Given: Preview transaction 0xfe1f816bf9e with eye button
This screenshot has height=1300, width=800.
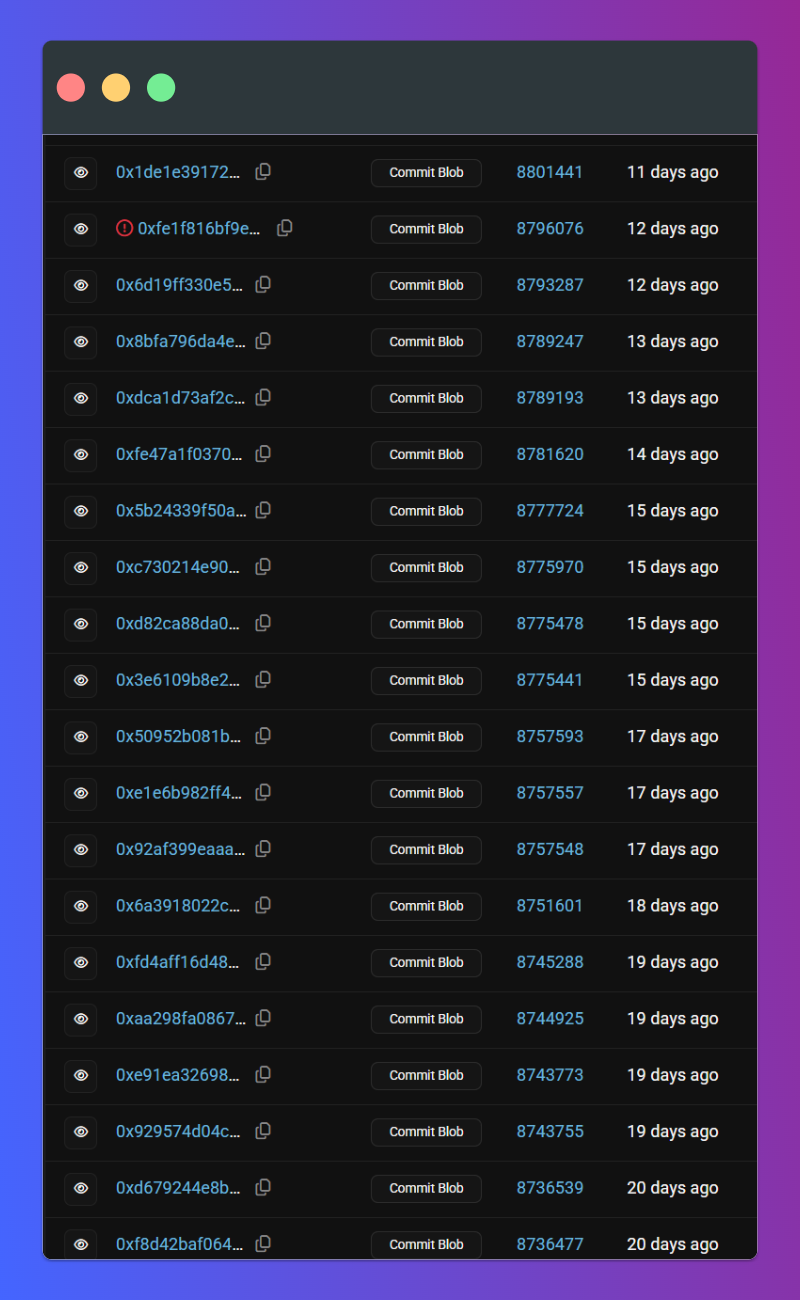Looking at the screenshot, I should point(81,229).
